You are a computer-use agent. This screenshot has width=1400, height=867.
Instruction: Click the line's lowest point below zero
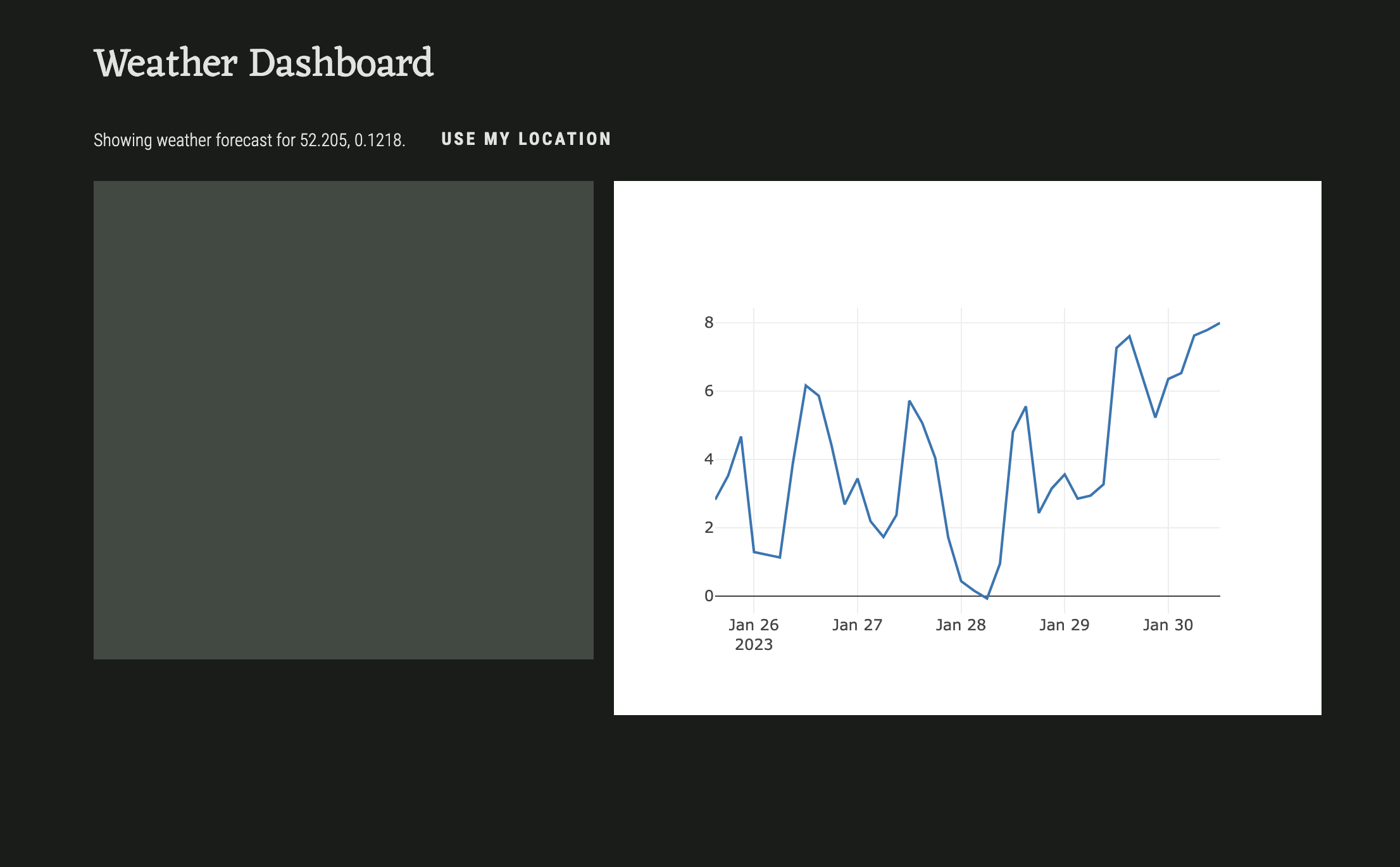coord(987,598)
